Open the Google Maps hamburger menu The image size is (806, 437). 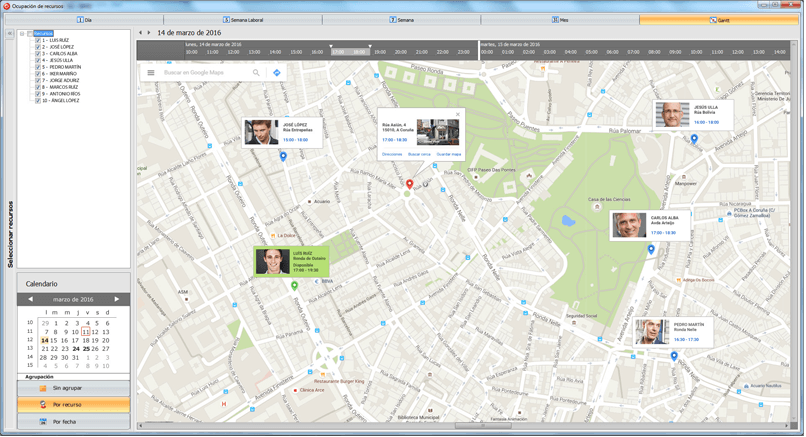[151, 73]
